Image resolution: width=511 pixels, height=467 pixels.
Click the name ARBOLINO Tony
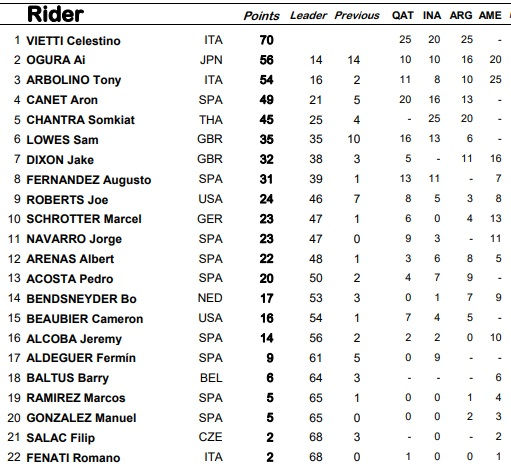[74, 80]
